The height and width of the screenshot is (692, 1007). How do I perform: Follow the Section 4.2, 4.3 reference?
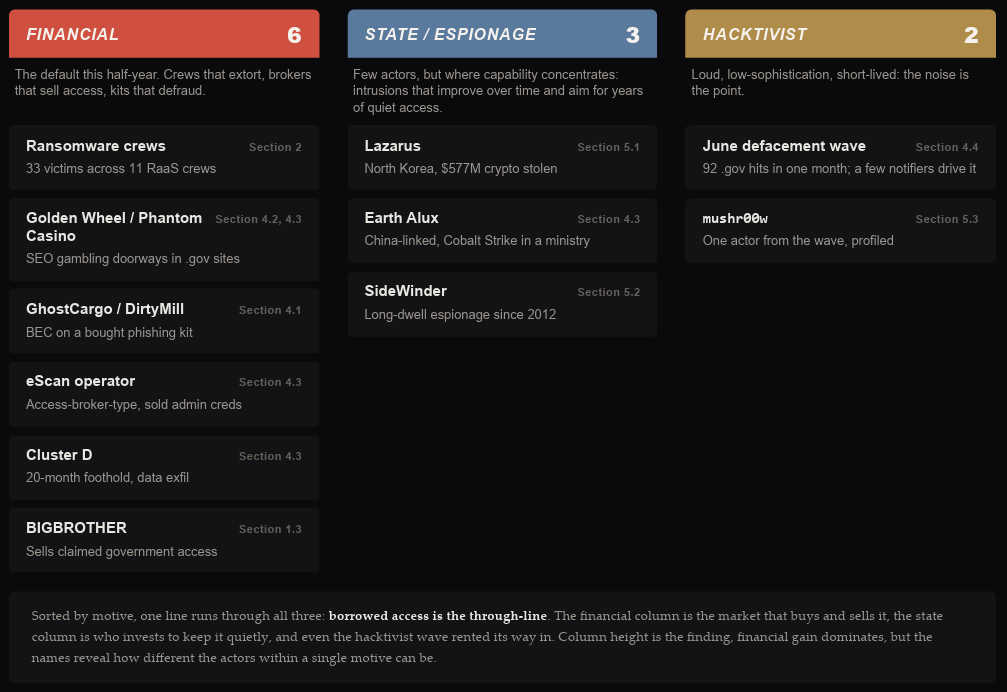click(258, 219)
